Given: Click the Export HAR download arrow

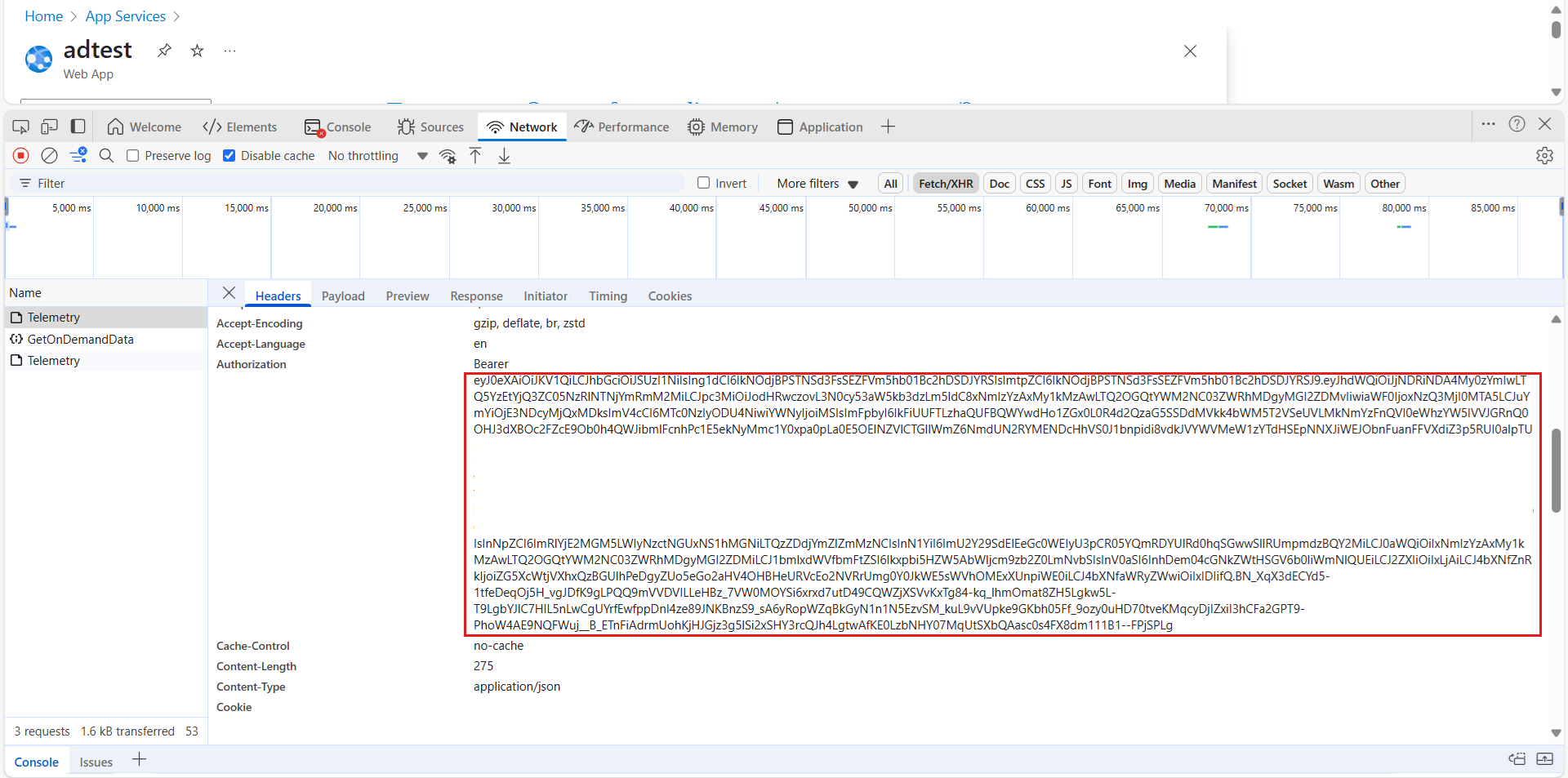Looking at the screenshot, I should [505, 155].
